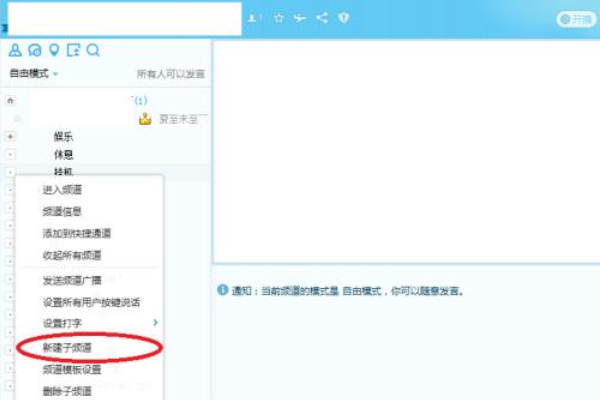Select 新建子频道 from context menu
This screenshot has width=600, height=400.
(66, 346)
